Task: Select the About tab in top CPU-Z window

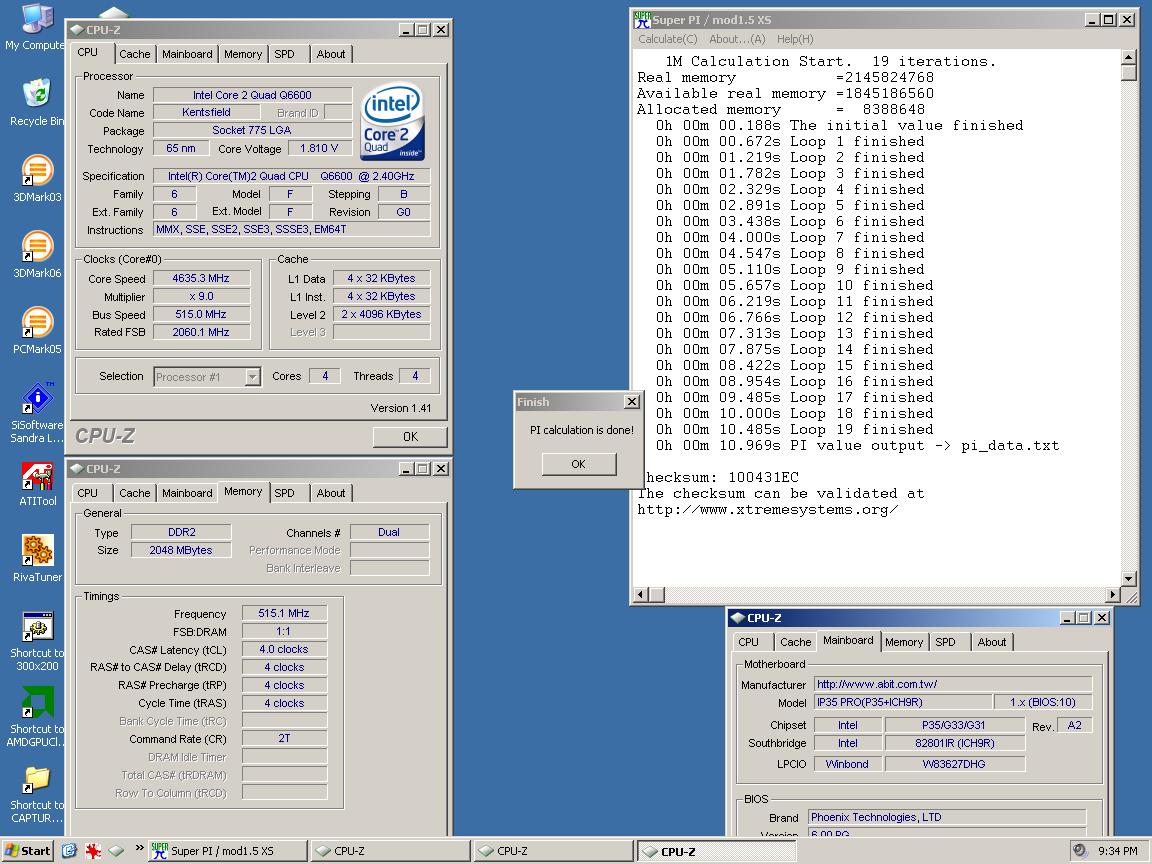Action: 331,54
